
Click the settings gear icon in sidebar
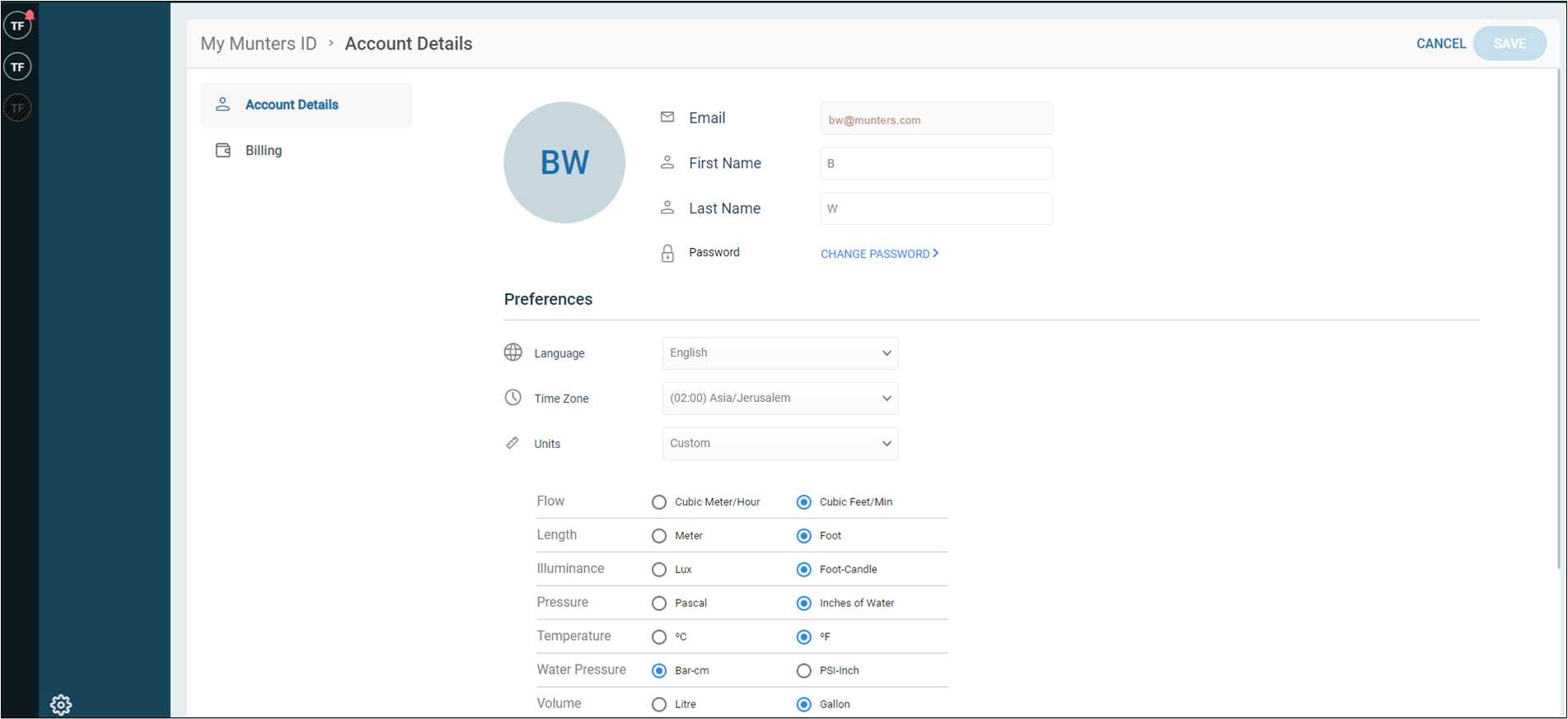[61, 704]
